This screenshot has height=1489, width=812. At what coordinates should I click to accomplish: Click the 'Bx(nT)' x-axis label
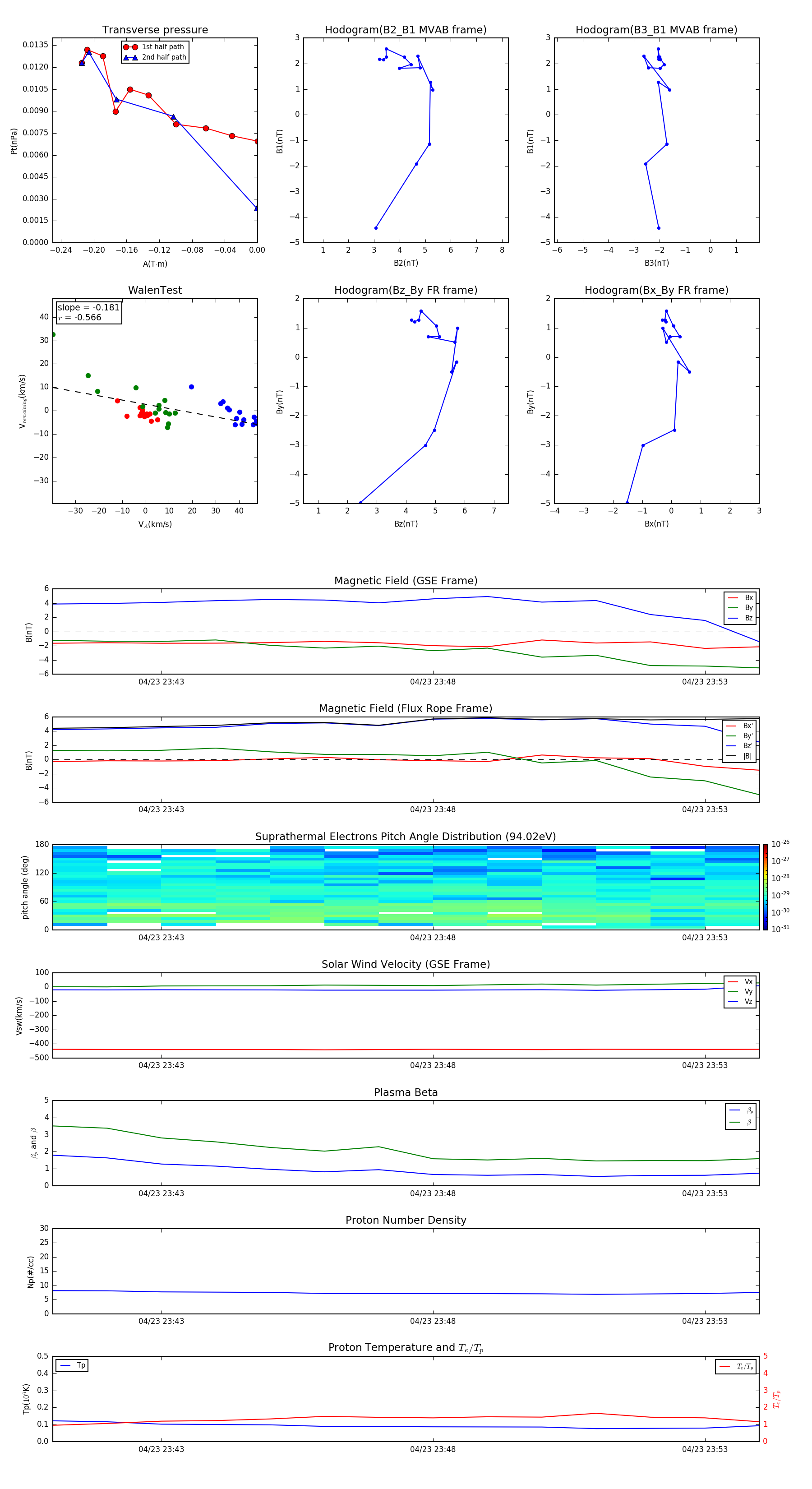pyautogui.click(x=656, y=524)
